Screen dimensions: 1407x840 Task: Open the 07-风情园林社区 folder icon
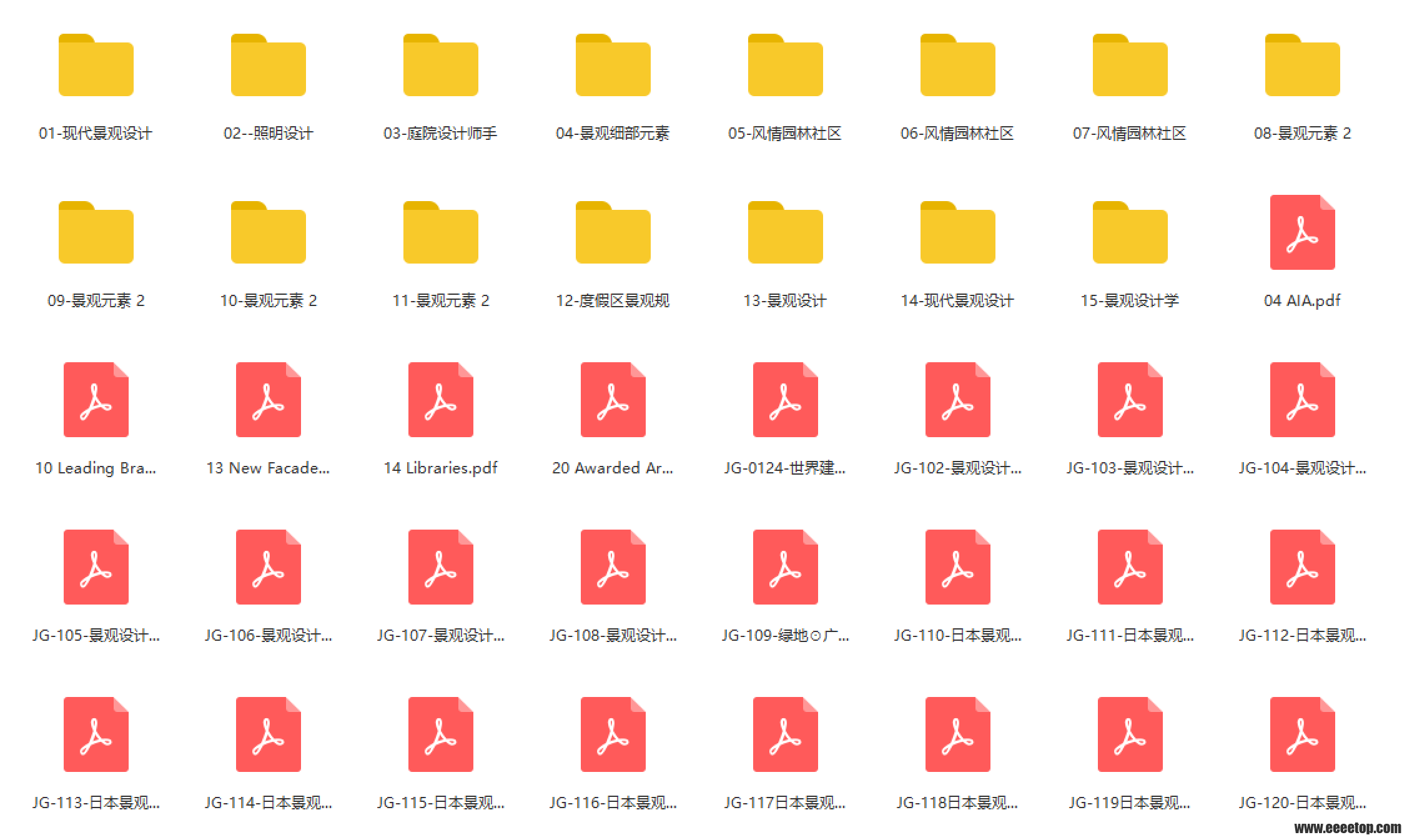click(1130, 65)
